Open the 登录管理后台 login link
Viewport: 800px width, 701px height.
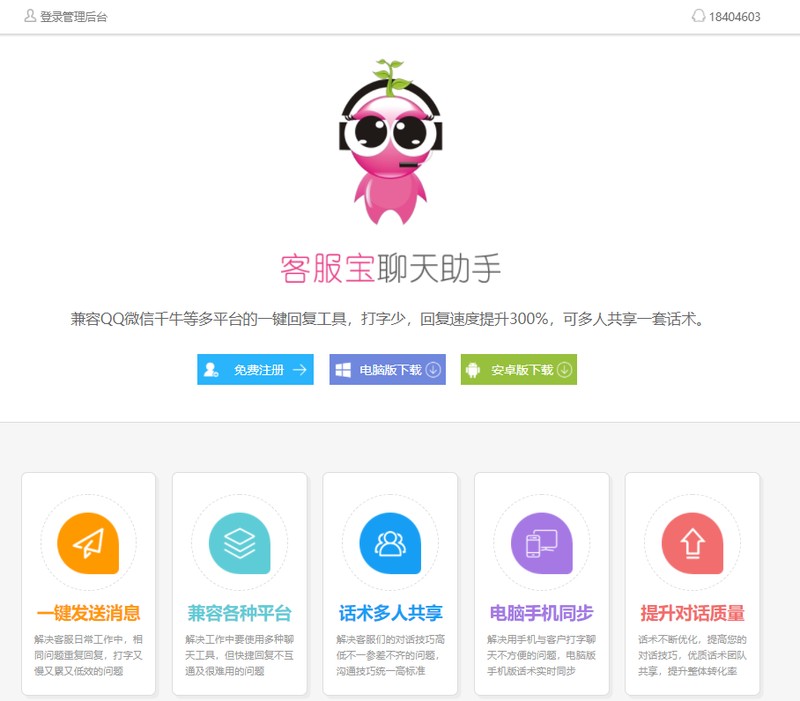73,17
